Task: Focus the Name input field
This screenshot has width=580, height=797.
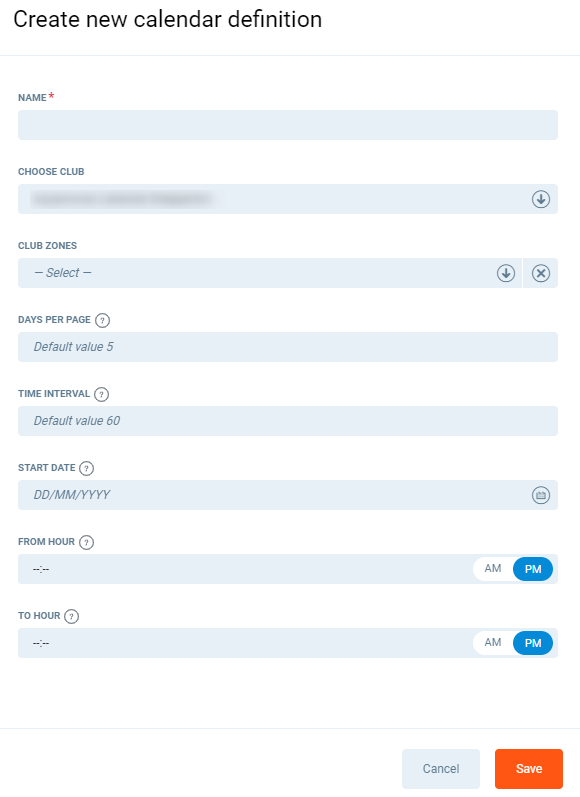Action: (288, 125)
